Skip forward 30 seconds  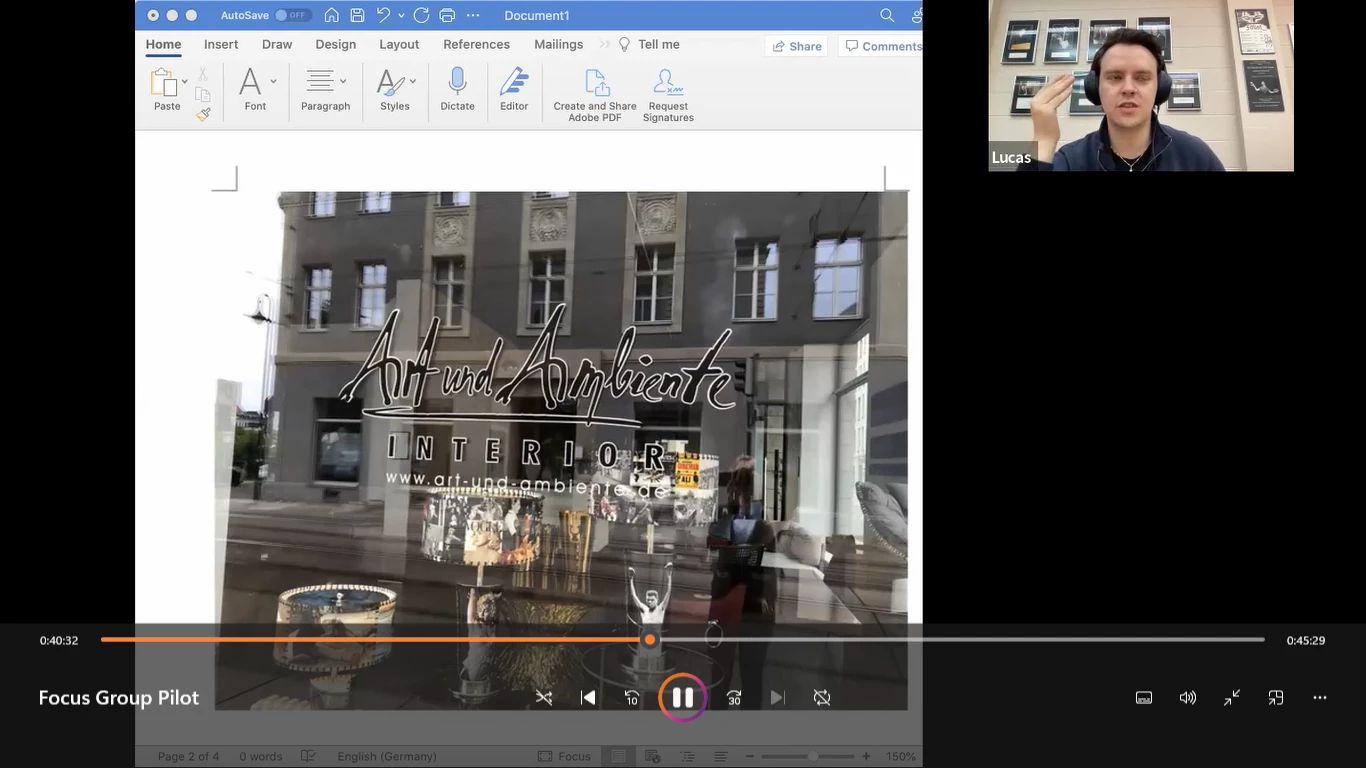tap(734, 698)
